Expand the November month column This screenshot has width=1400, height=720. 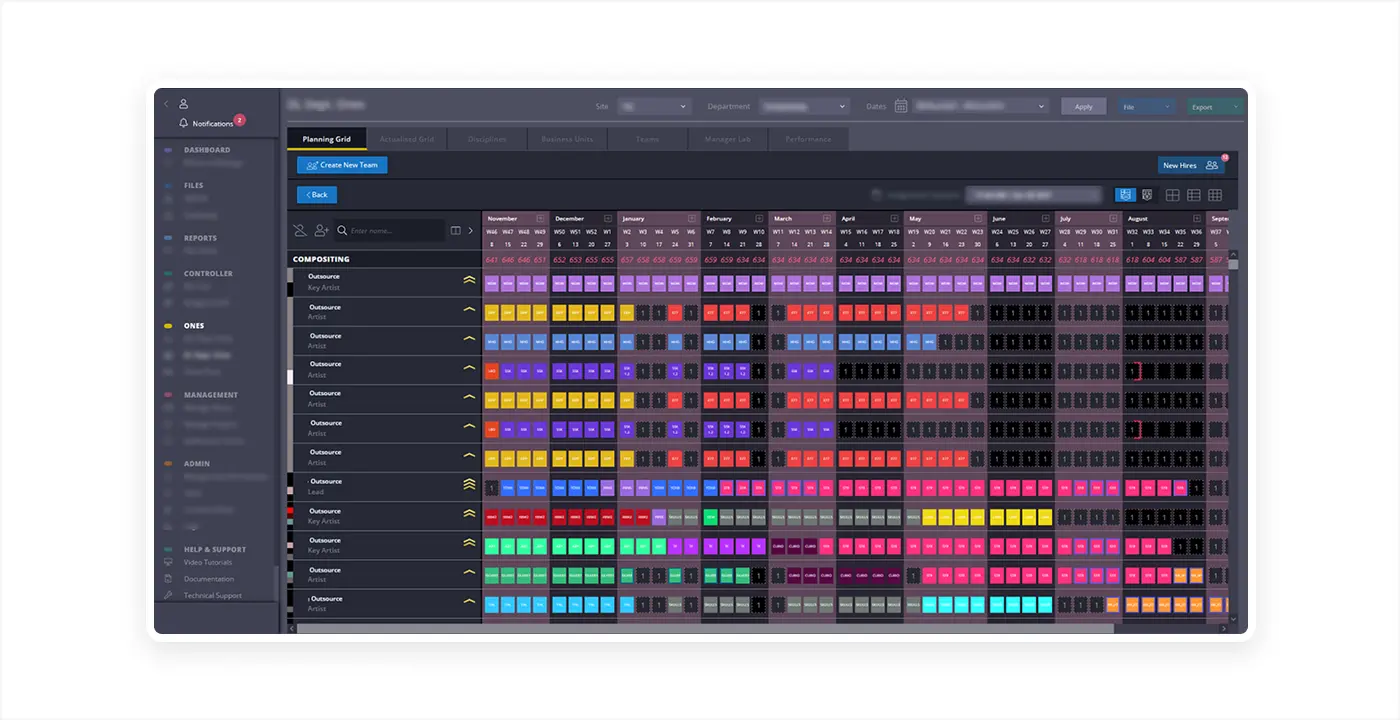tap(540, 218)
